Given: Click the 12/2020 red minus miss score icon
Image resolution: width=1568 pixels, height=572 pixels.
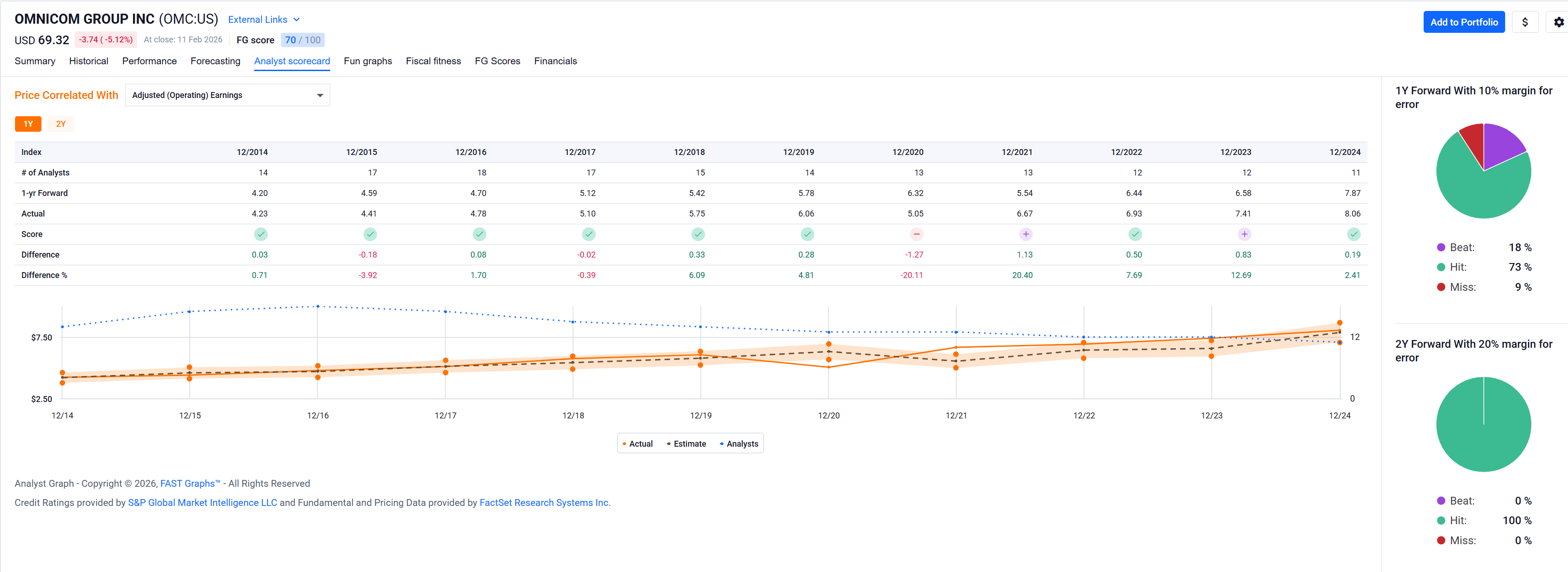Looking at the screenshot, I should (916, 234).
